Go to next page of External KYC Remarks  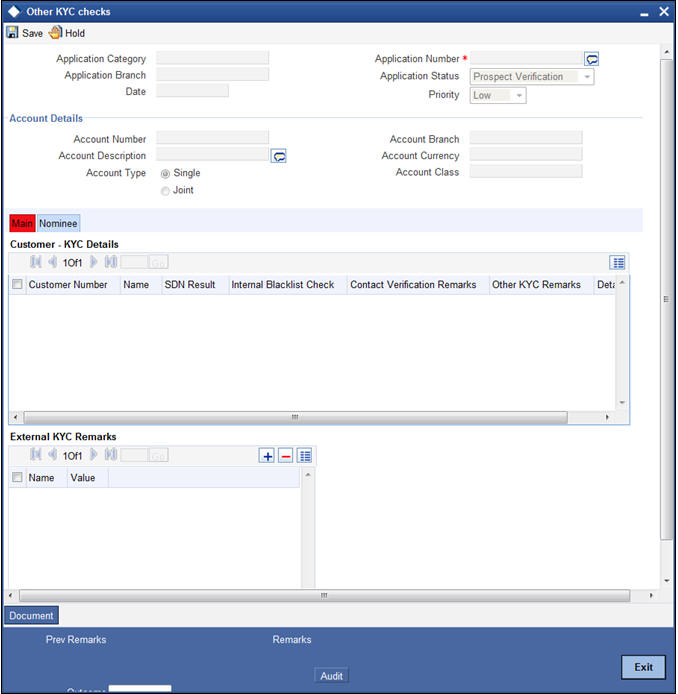click(93, 455)
